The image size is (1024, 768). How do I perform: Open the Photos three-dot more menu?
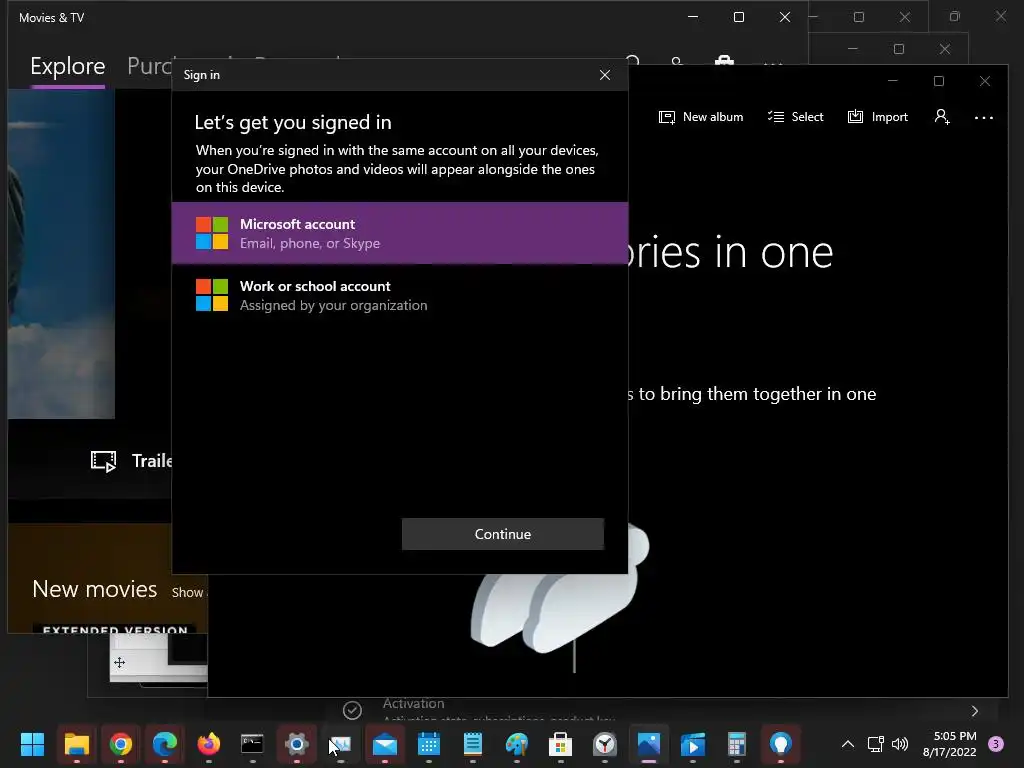click(x=984, y=118)
